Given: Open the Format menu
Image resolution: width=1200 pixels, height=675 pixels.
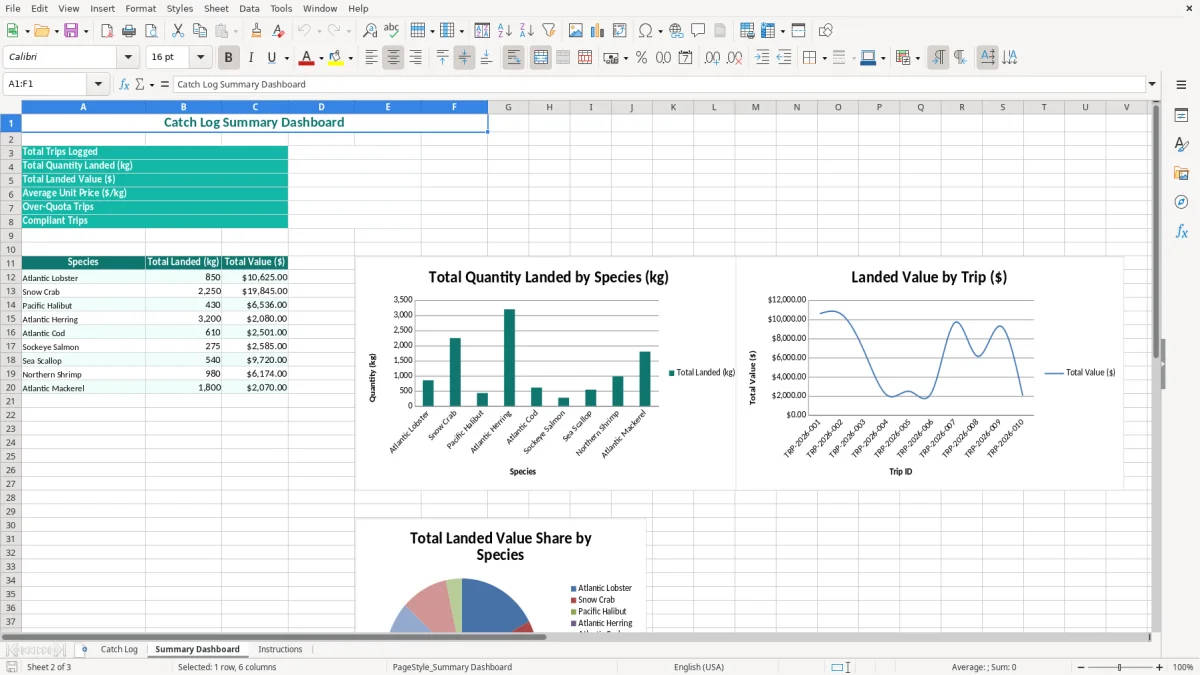Looking at the screenshot, I should 140,8.
